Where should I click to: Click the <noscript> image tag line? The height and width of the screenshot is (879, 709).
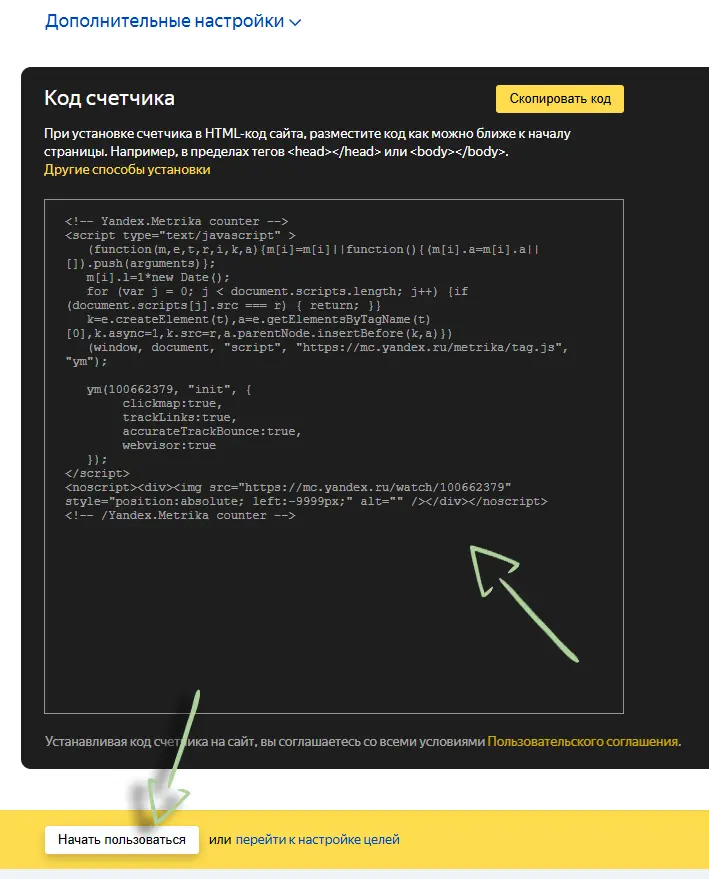click(288, 487)
